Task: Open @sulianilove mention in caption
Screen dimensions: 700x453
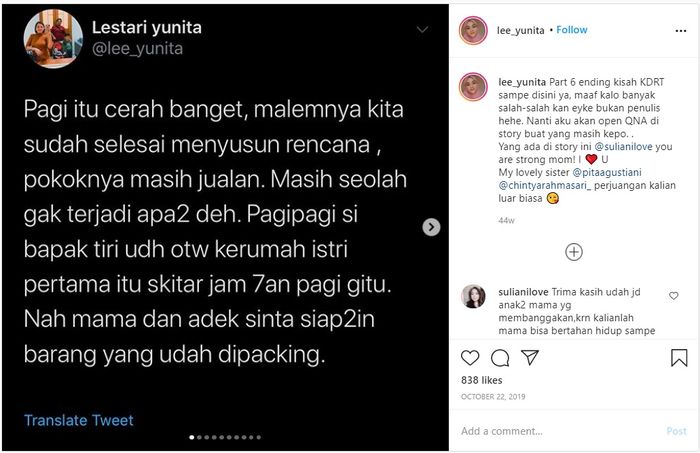Action: click(x=624, y=146)
